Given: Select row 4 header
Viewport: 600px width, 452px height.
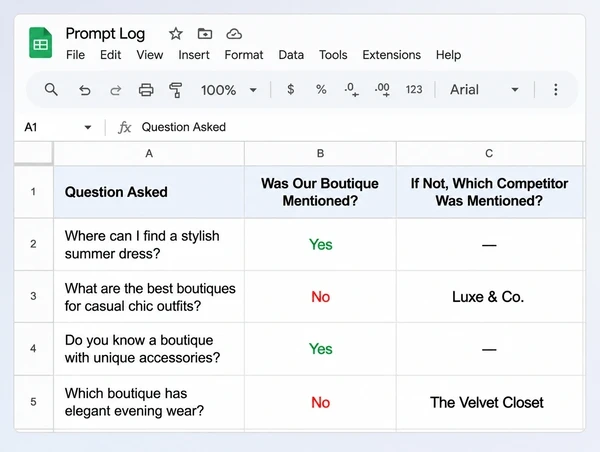Looking at the screenshot, I should (x=34, y=348).
